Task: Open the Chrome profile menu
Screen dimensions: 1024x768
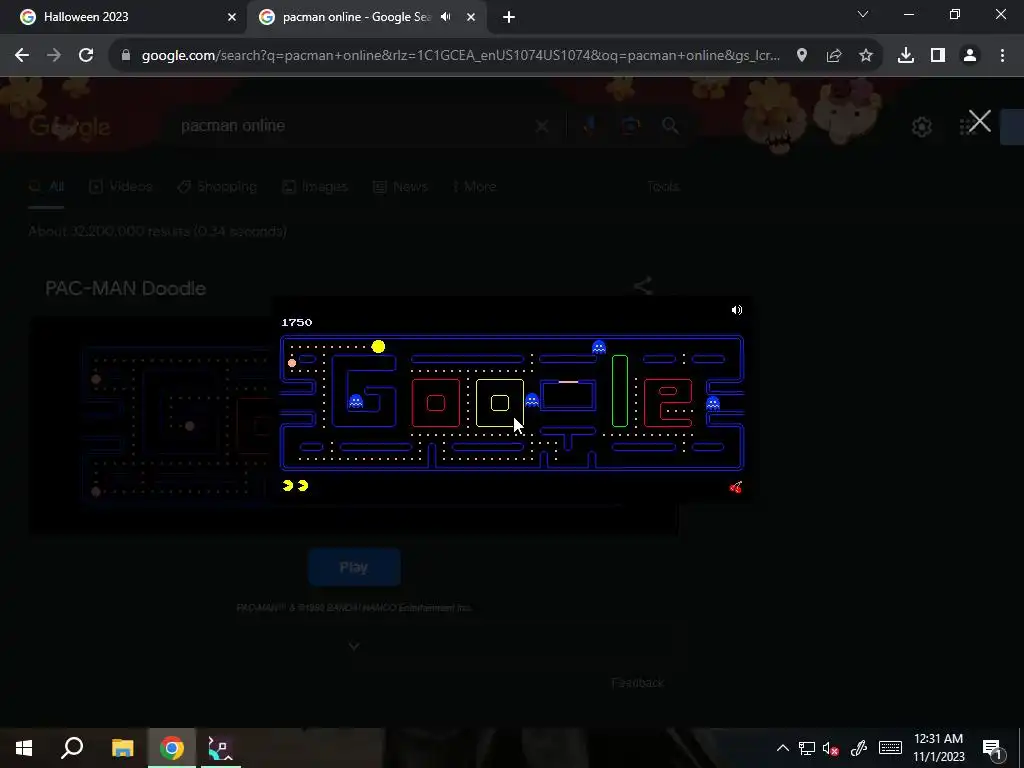Action: (x=970, y=56)
